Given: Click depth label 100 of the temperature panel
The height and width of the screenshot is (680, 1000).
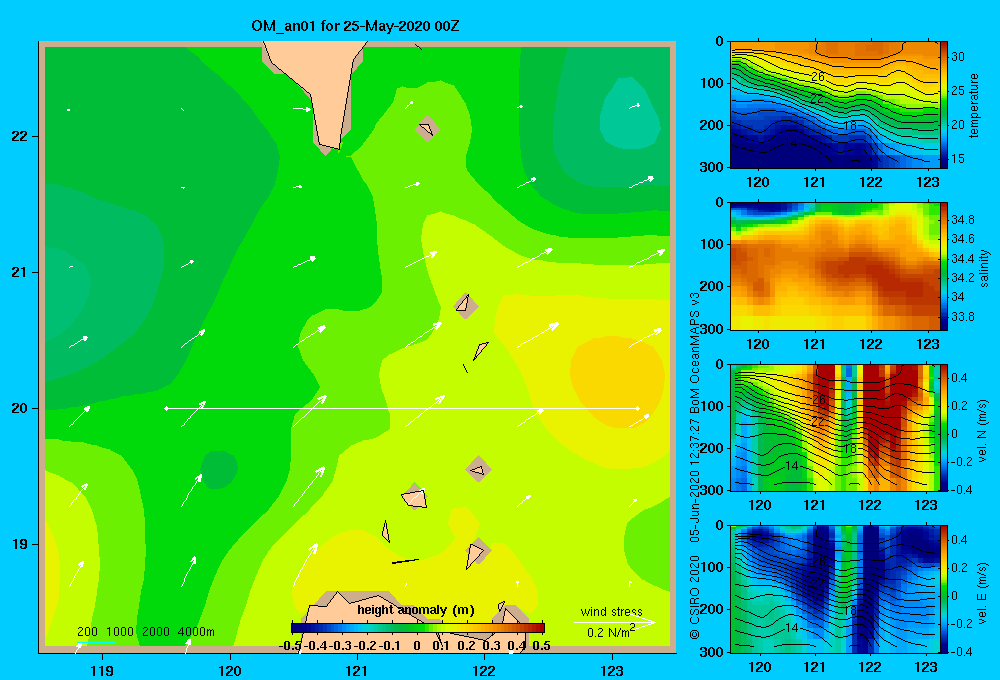Looking at the screenshot, I should [711, 83].
